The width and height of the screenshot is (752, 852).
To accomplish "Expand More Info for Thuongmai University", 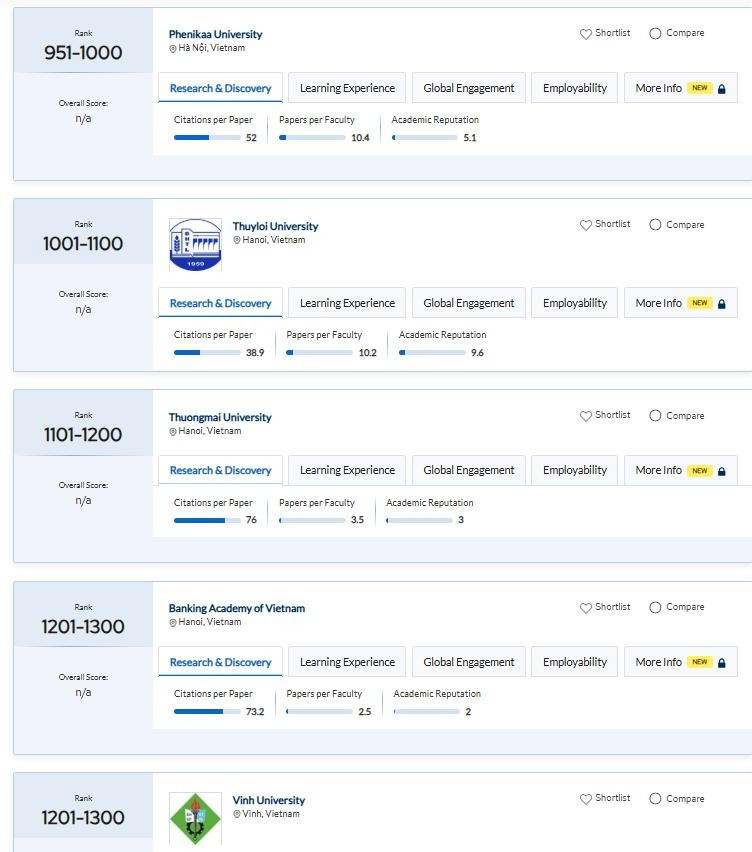I will point(680,470).
